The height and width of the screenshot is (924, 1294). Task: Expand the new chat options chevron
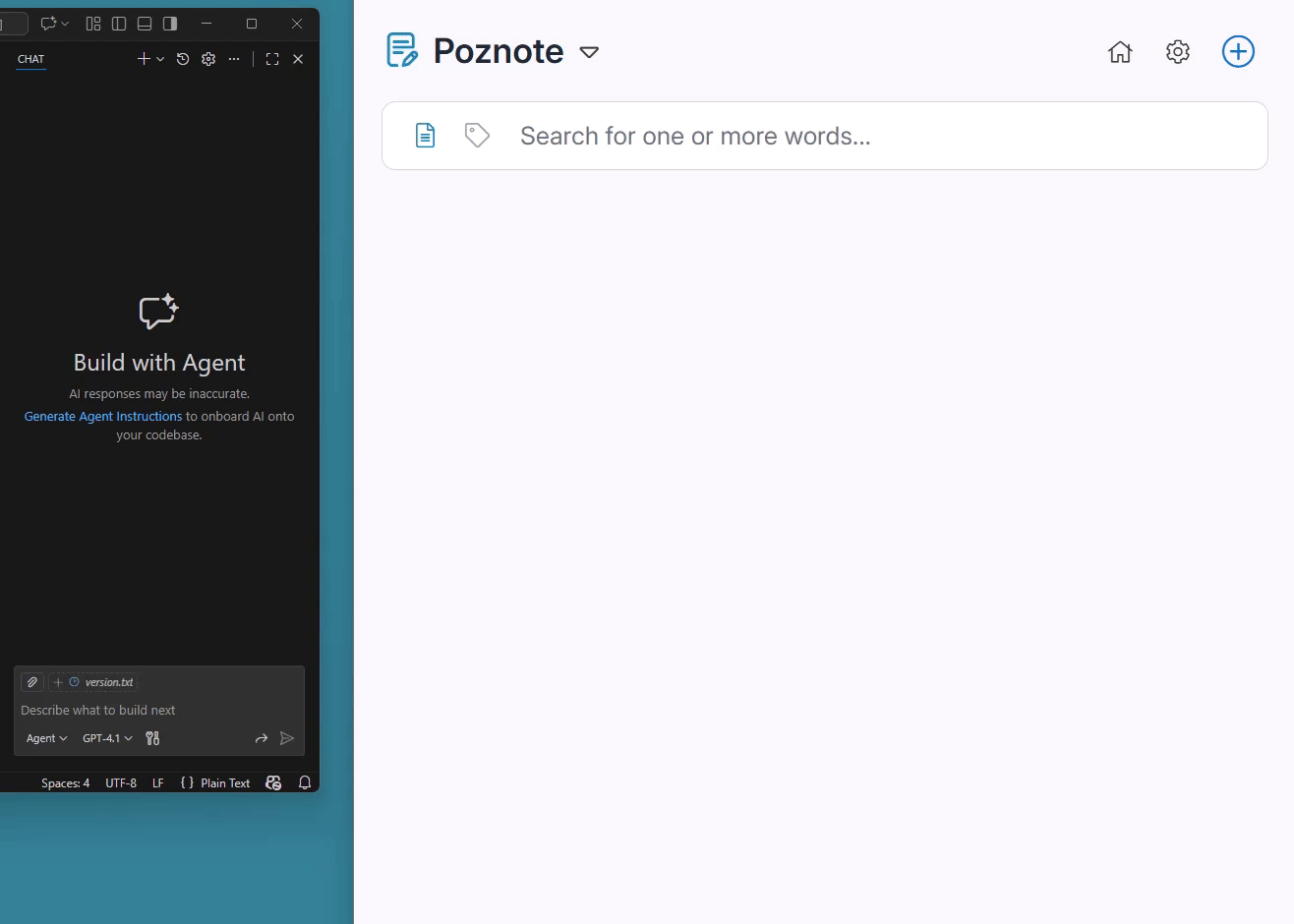coord(160,59)
